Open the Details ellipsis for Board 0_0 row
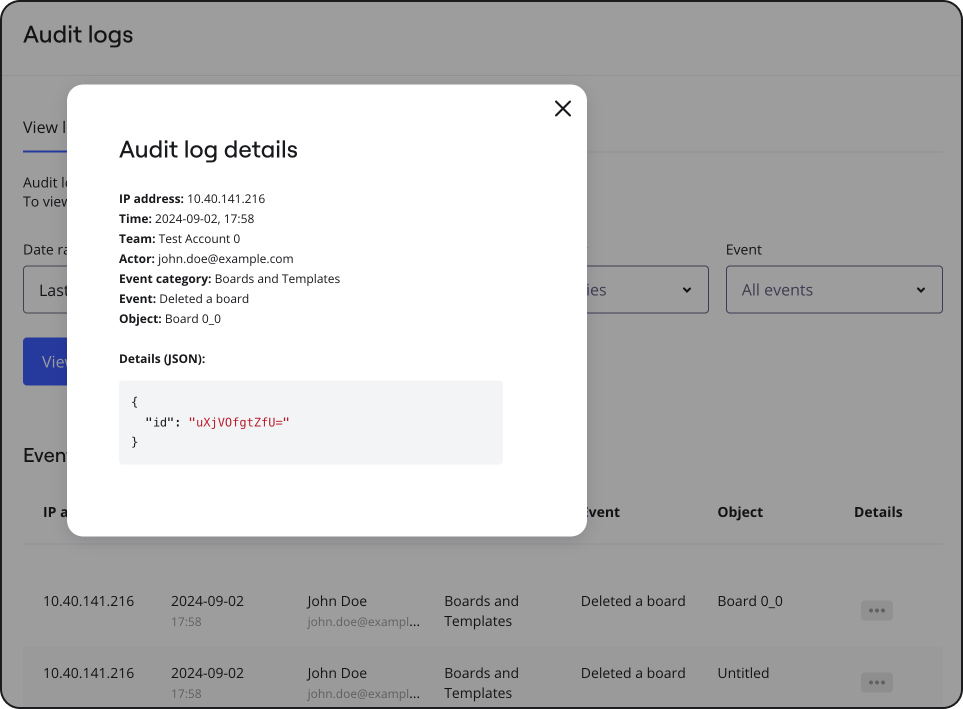Screen dimensions: 963x709 point(876,610)
